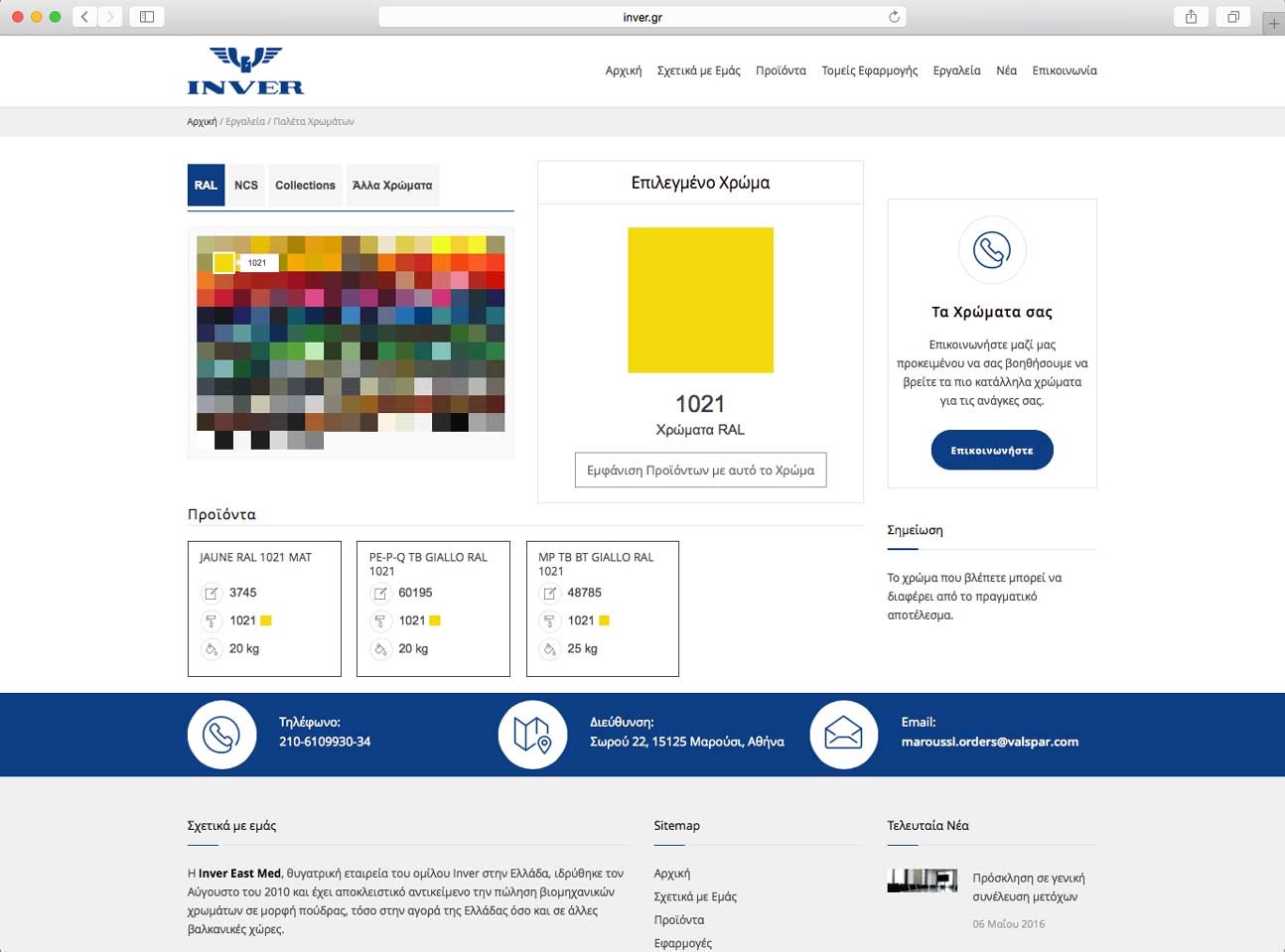Click the maroussi.orders@valspar.com email link

[990, 742]
